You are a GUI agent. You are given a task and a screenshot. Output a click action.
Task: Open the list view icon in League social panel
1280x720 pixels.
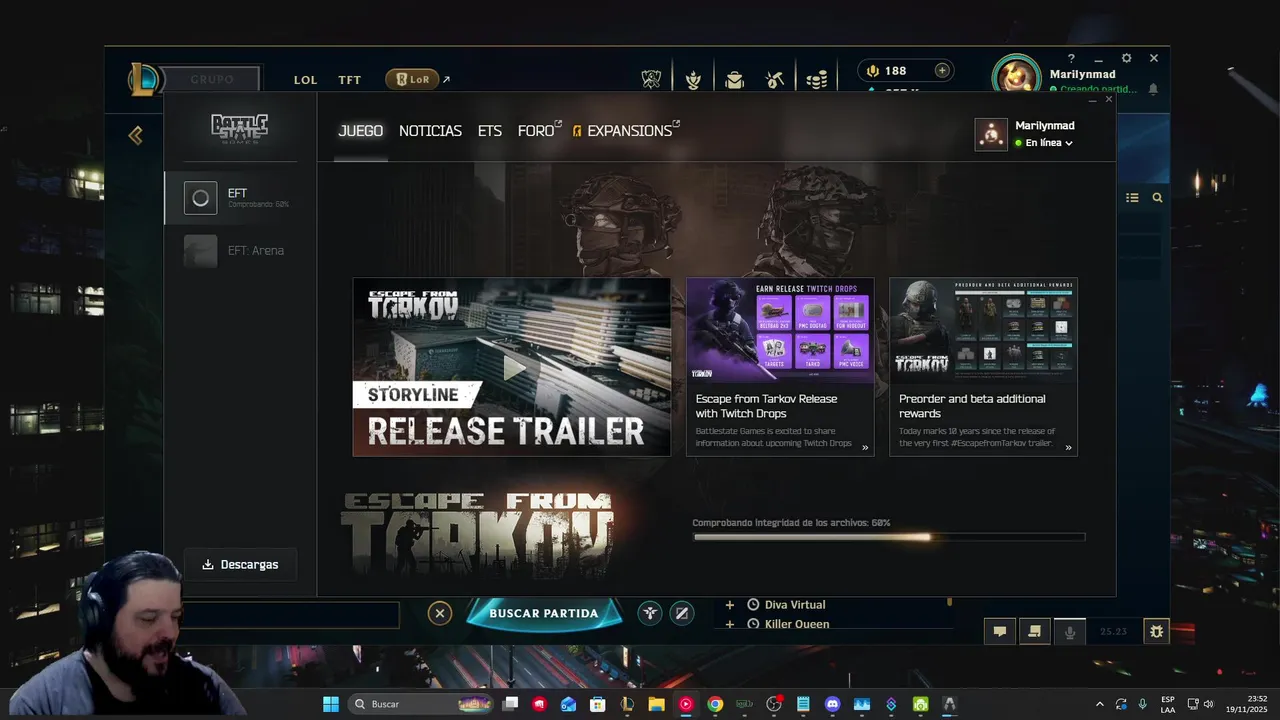click(x=1132, y=198)
